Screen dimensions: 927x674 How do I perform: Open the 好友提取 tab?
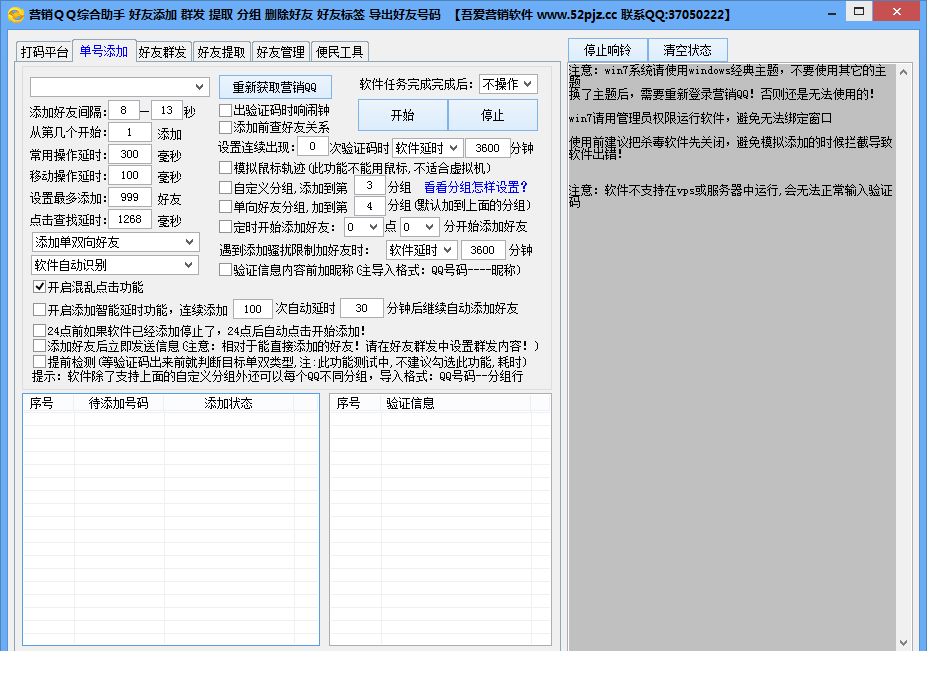[x=222, y=52]
